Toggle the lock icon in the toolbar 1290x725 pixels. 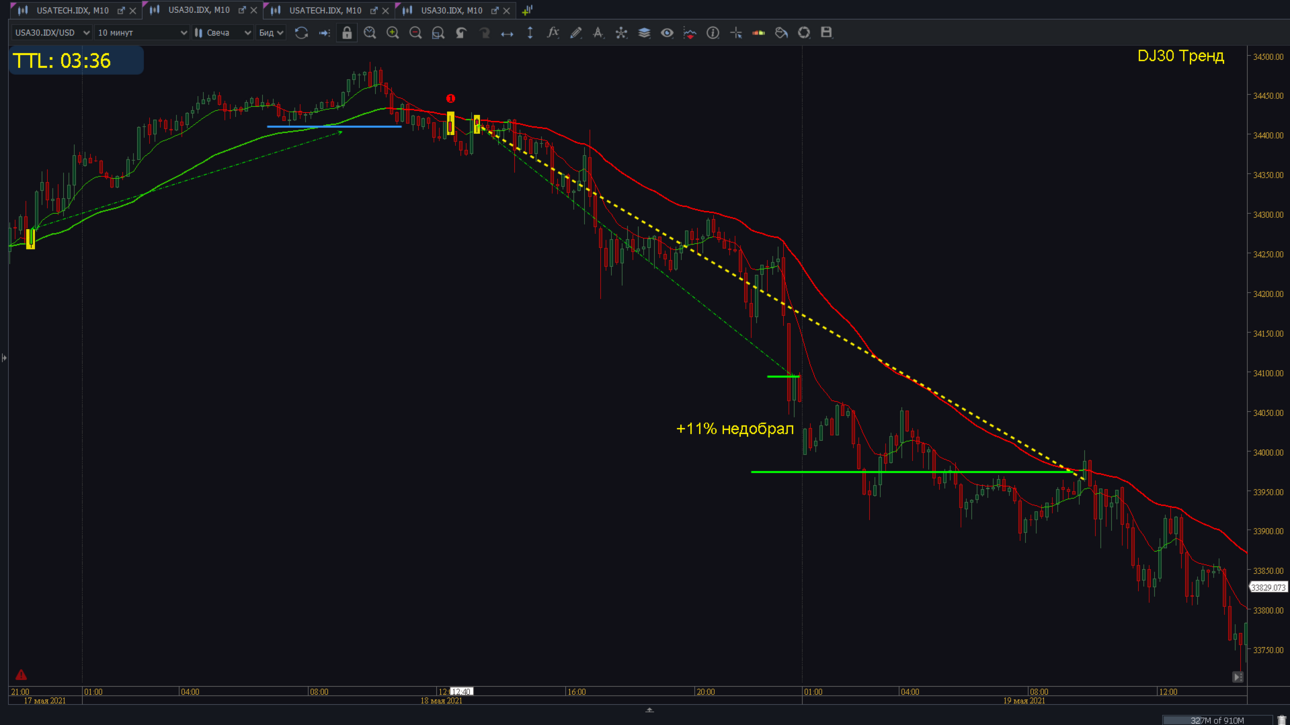[347, 33]
